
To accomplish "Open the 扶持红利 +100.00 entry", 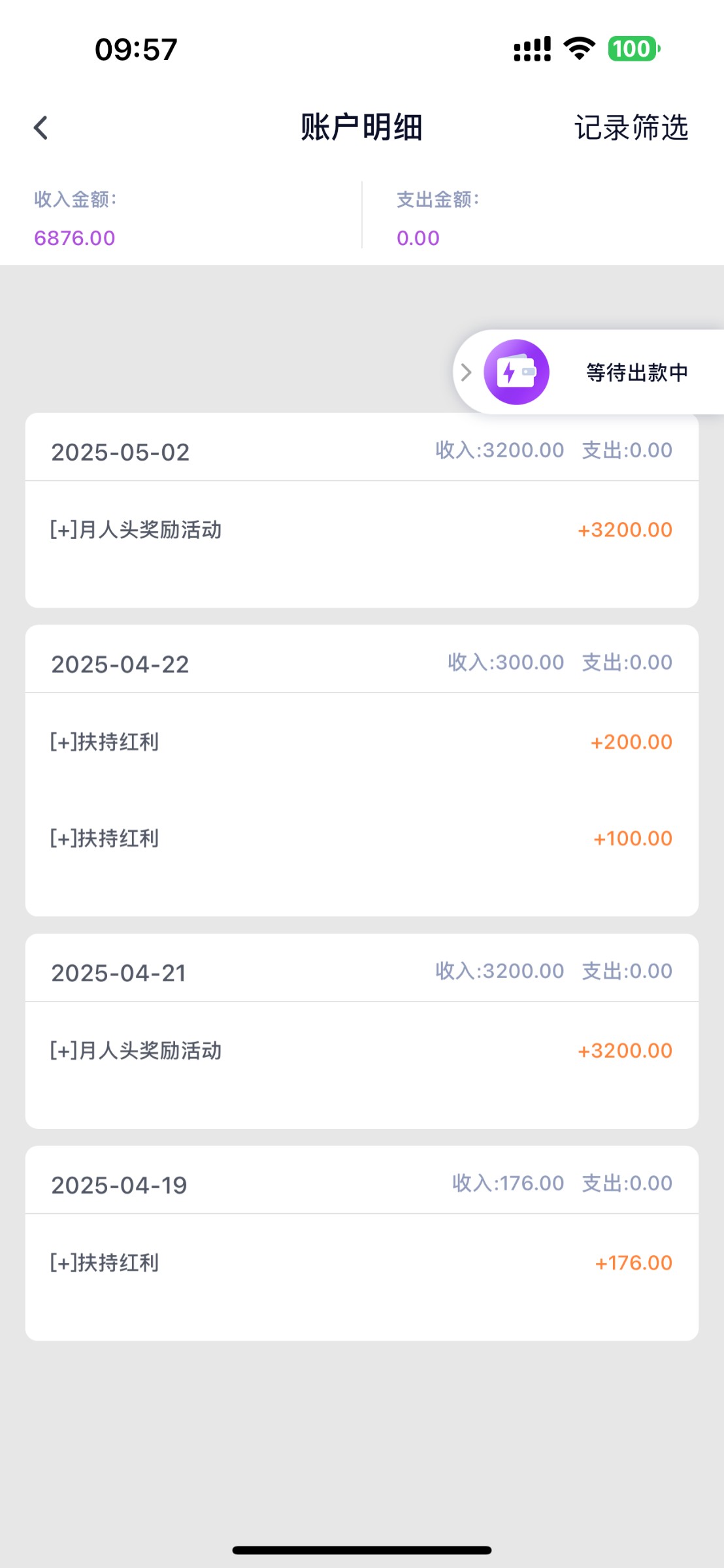I will pos(361,838).
